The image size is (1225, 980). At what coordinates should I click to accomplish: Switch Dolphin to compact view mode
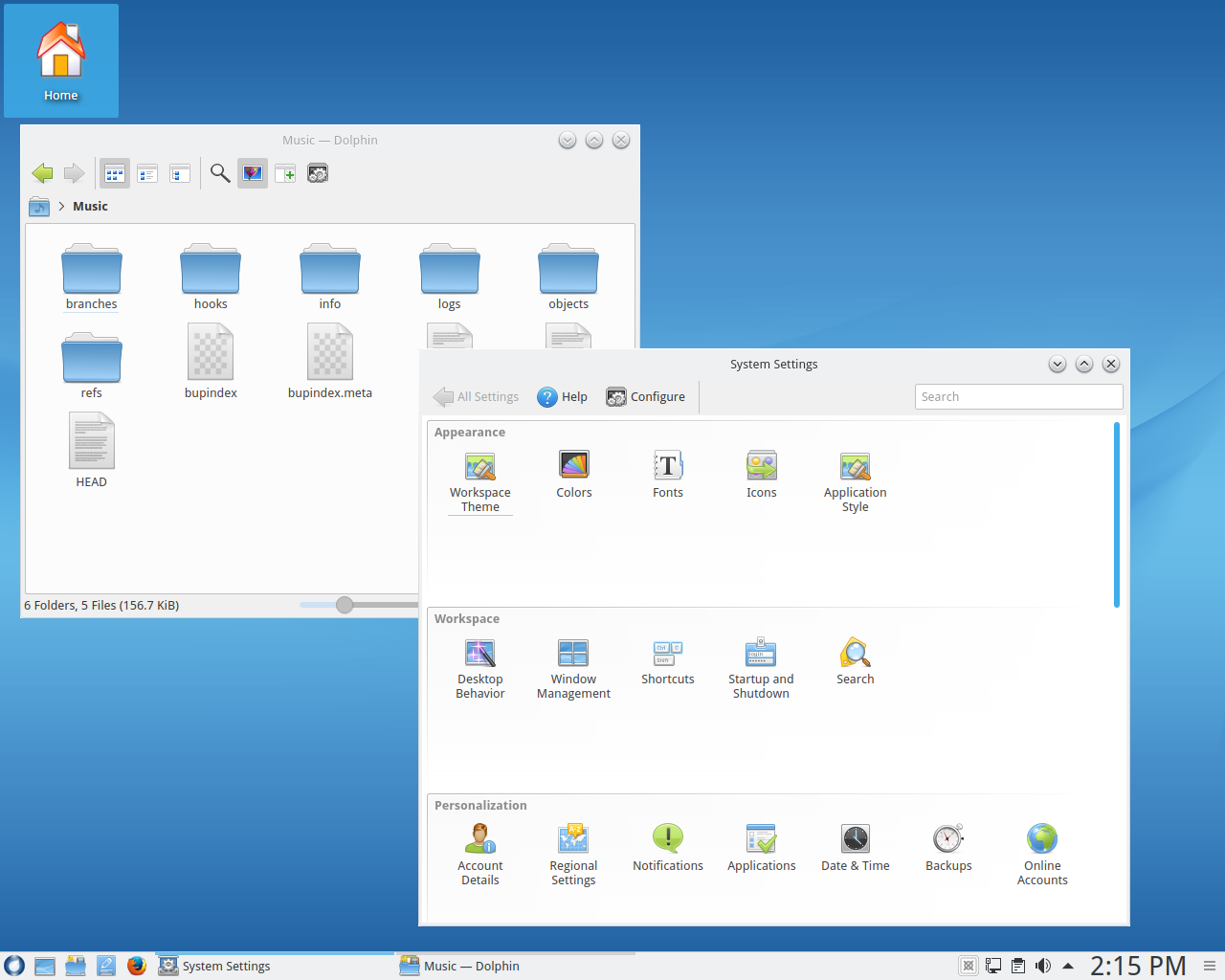pos(147,173)
